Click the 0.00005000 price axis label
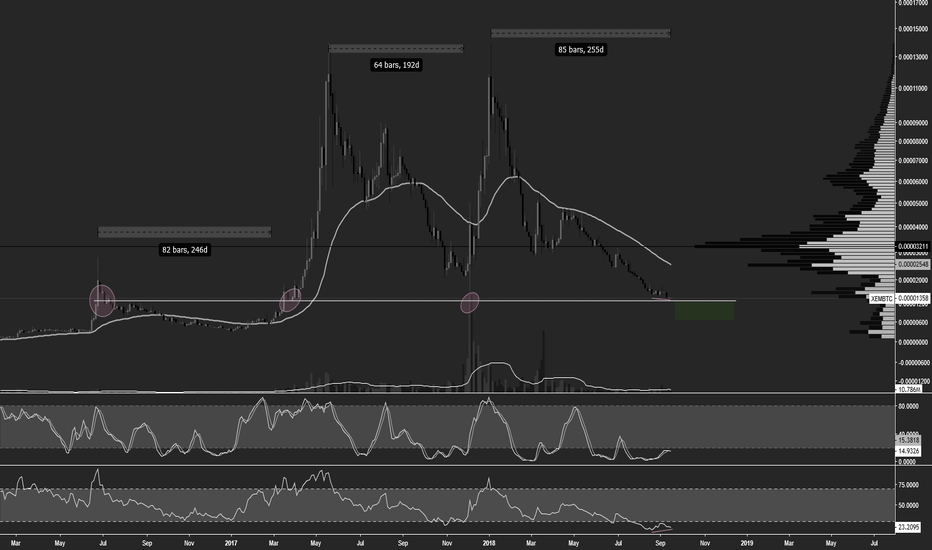 (914, 203)
